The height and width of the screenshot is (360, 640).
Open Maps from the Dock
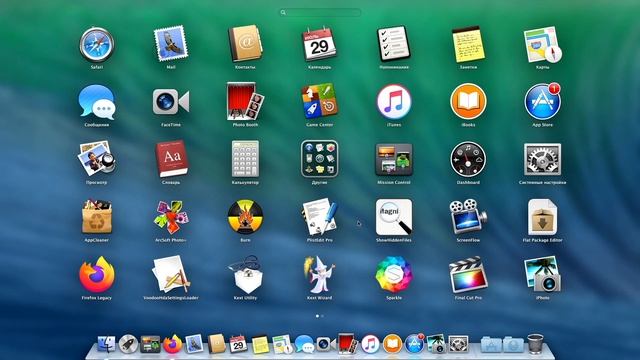point(282,344)
